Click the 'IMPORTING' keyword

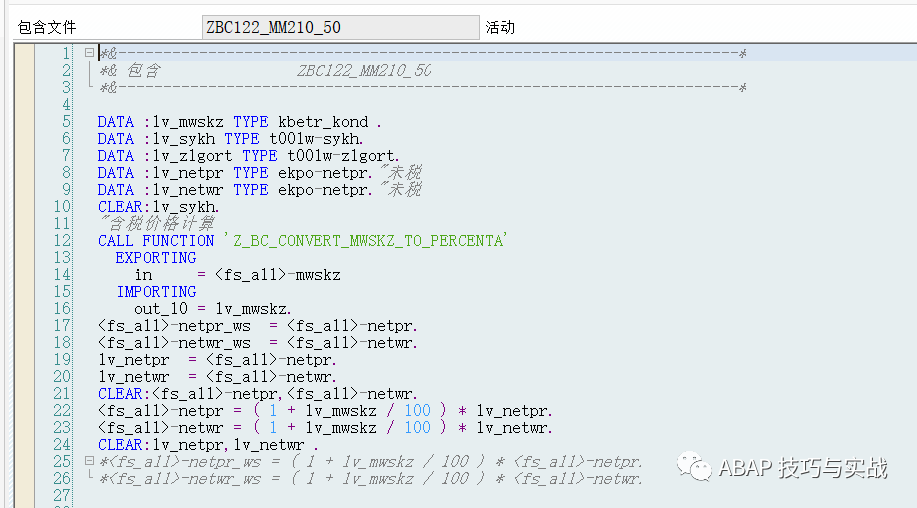pyautogui.click(x=156, y=291)
